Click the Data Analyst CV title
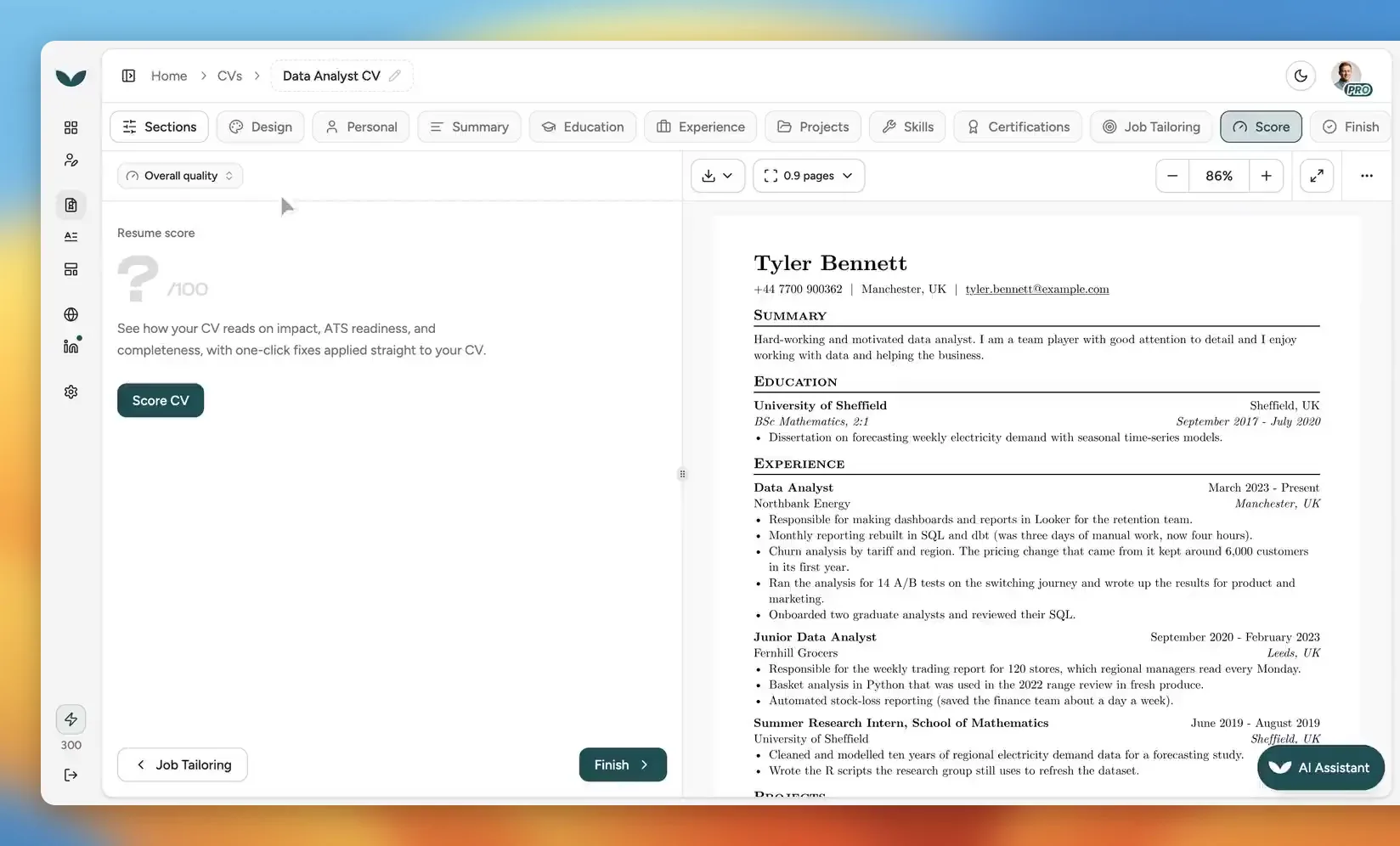The height and width of the screenshot is (846, 1400). 331,76
